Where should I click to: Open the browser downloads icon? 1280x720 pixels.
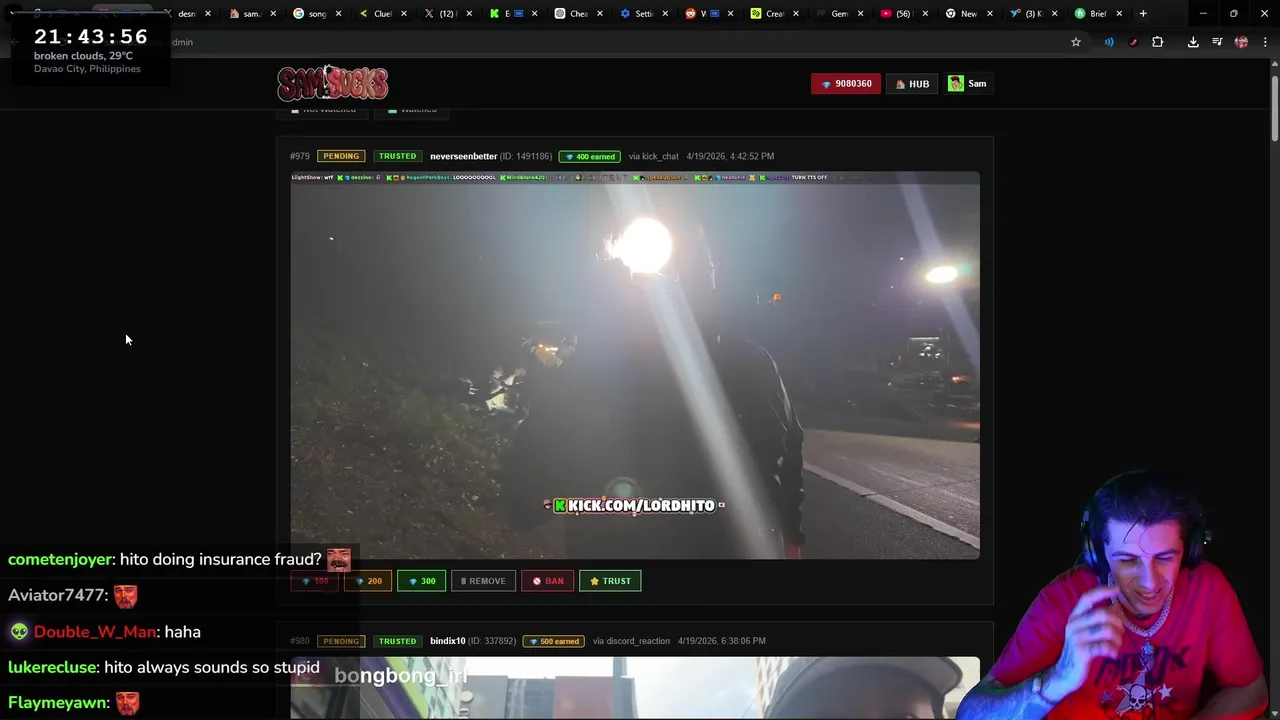pos(1193,42)
